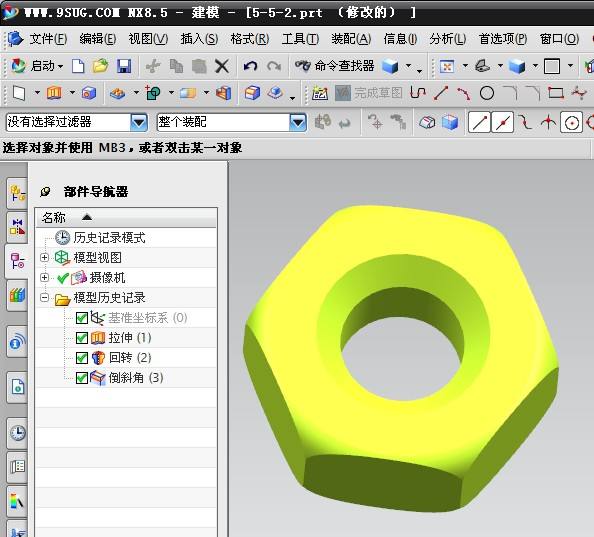
Task: Click the Delete X icon
Action: [222, 66]
